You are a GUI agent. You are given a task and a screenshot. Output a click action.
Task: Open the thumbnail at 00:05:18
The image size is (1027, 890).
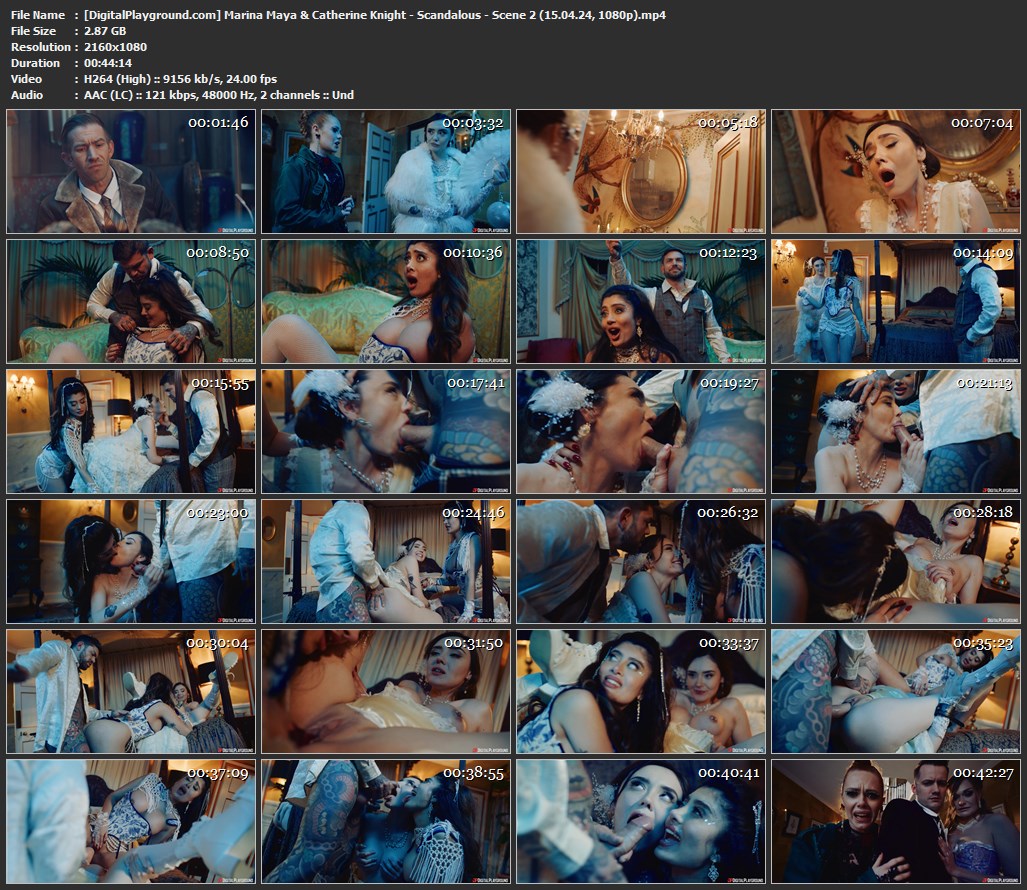coord(641,172)
